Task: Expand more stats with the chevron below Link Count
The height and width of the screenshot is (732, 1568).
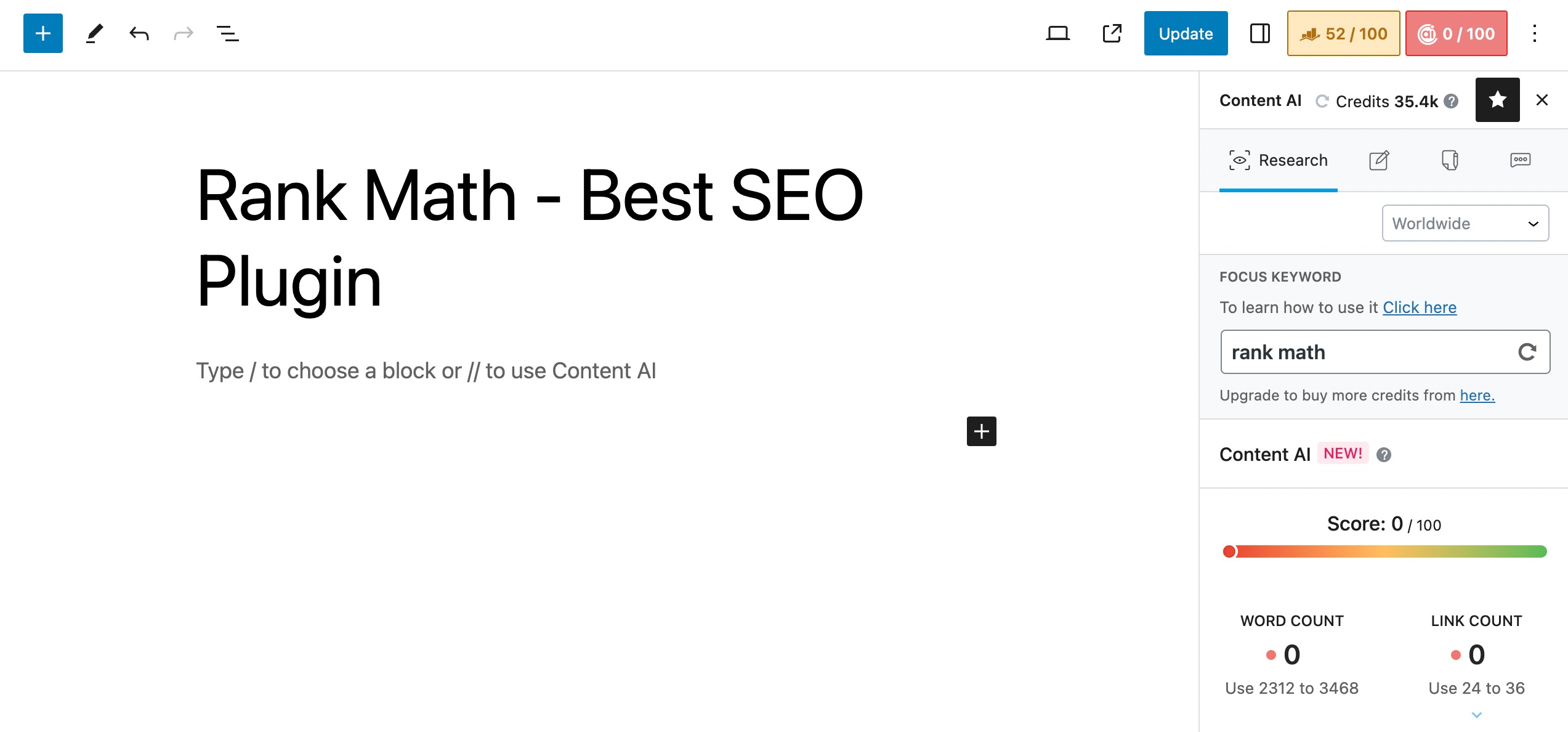Action: click(x=1476, y=715)
